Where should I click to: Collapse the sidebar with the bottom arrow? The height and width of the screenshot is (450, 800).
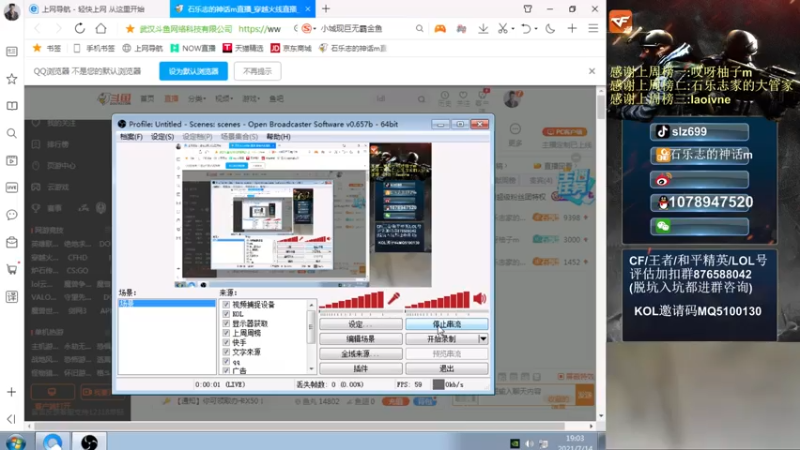click(11, 419)
